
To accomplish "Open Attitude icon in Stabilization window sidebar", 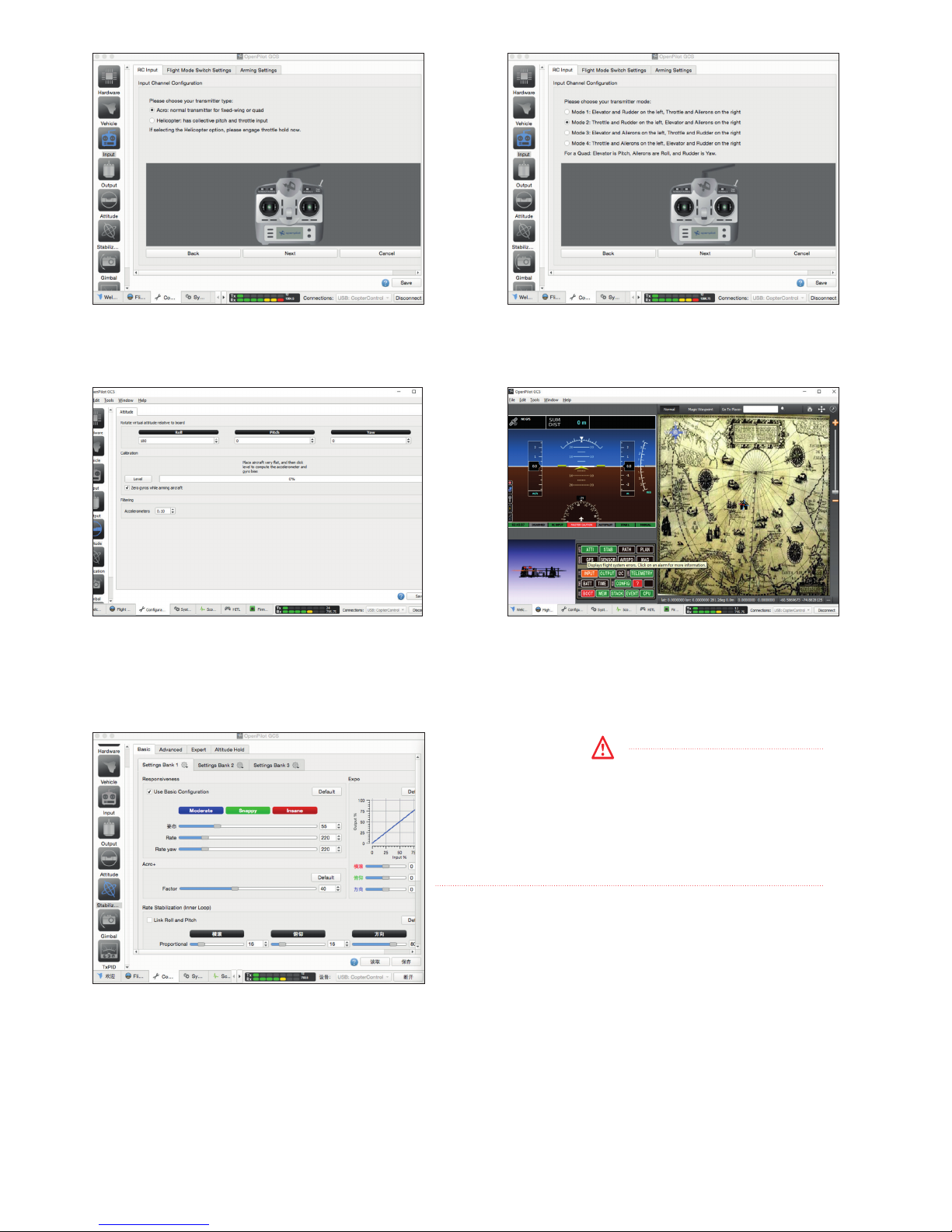I will pyautogui.click(x=109, y=859).
